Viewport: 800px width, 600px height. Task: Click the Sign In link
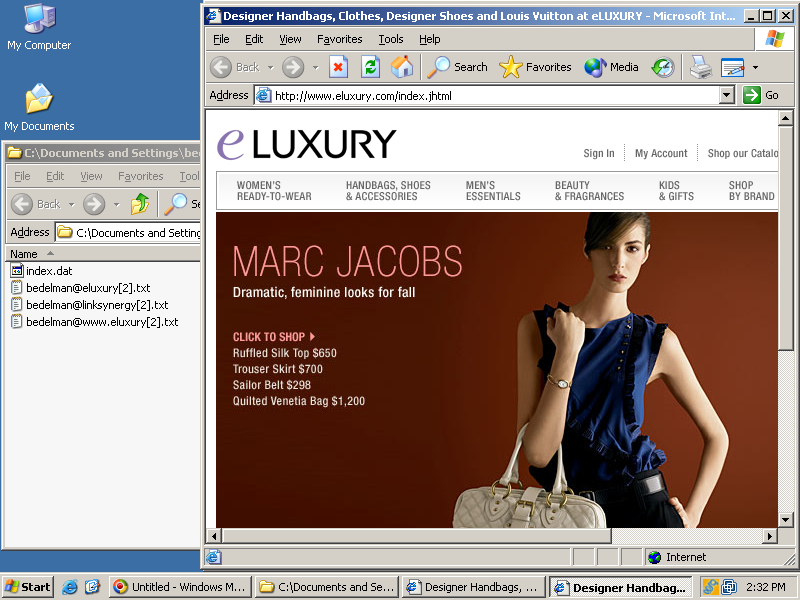tap(599, 153)
